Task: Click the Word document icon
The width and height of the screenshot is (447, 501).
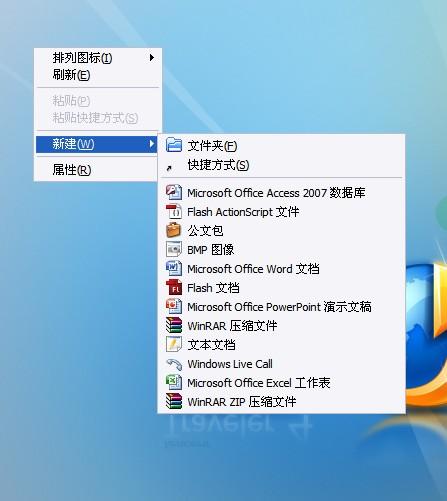Action: (174, 268)
